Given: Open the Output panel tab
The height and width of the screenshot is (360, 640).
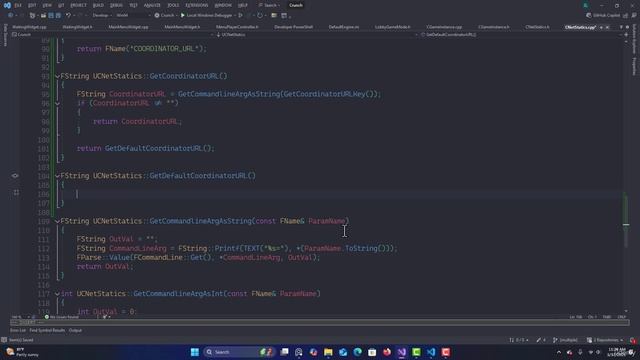Looking at the screenshot, I should (75, 330).
